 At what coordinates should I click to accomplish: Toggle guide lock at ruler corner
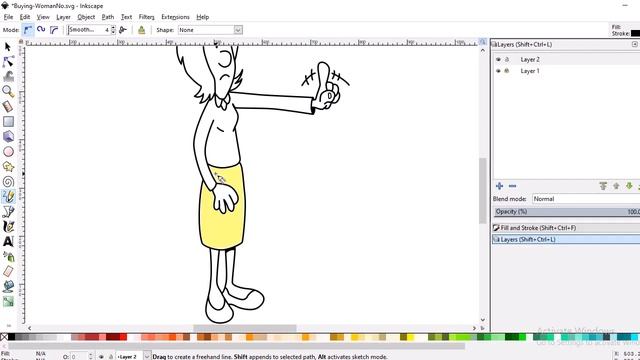click(x=21, y=42)
